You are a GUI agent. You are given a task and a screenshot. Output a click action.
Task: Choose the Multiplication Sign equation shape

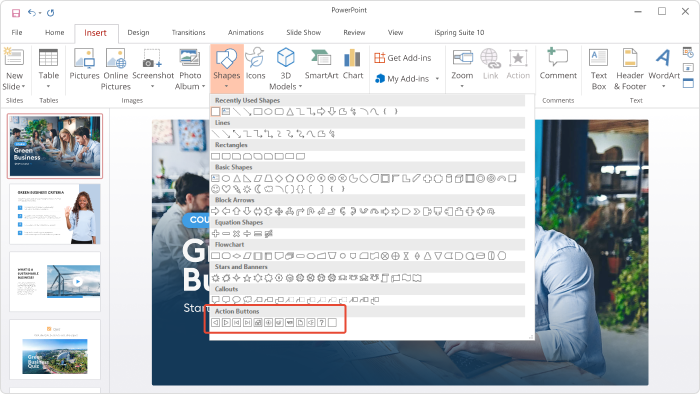pyautogui.click(x=237, y=233)
